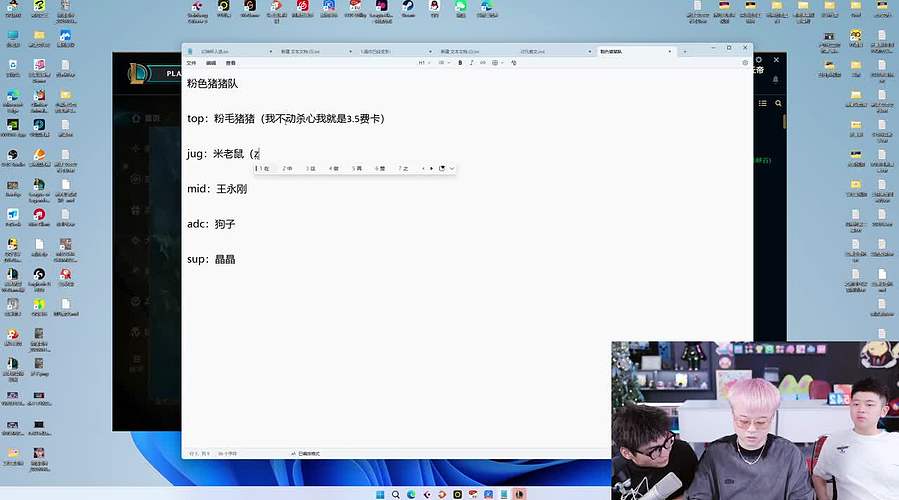Select IME candidate 2 中
This screenshot has height=500, width=899.
point(287,169)
